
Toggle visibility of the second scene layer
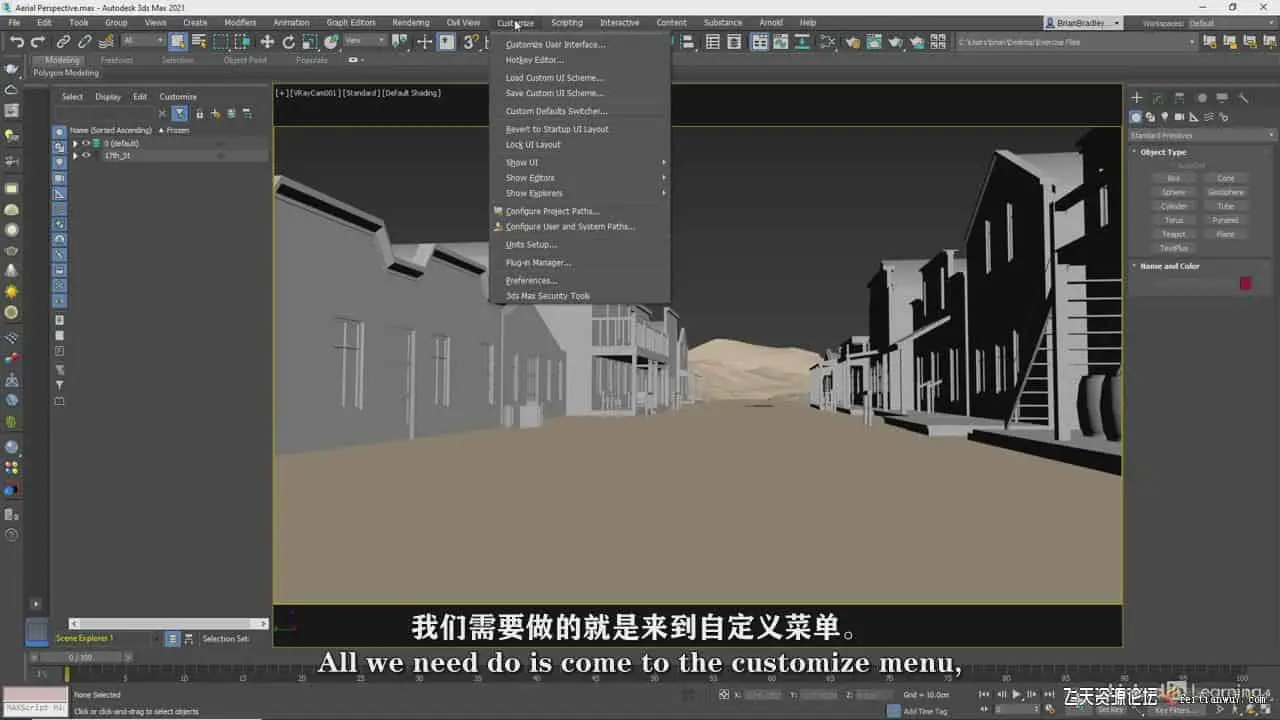[86, 156]
